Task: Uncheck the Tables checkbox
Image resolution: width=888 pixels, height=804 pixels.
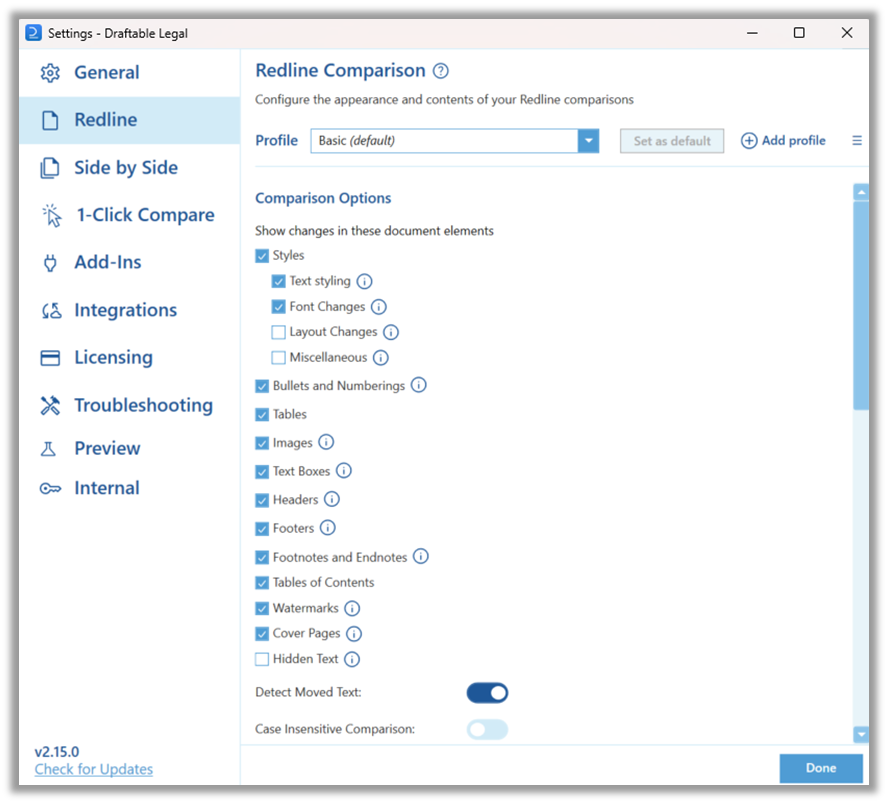Action: pos(262,415)
